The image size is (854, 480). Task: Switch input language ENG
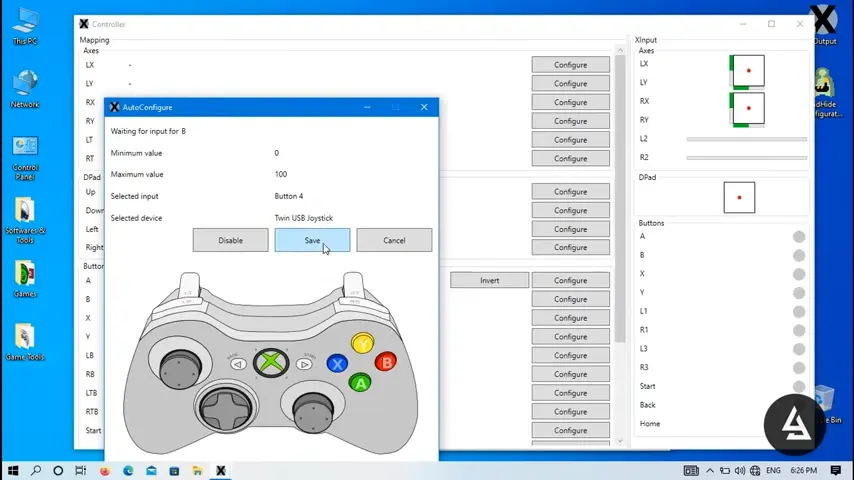point(773,470)
